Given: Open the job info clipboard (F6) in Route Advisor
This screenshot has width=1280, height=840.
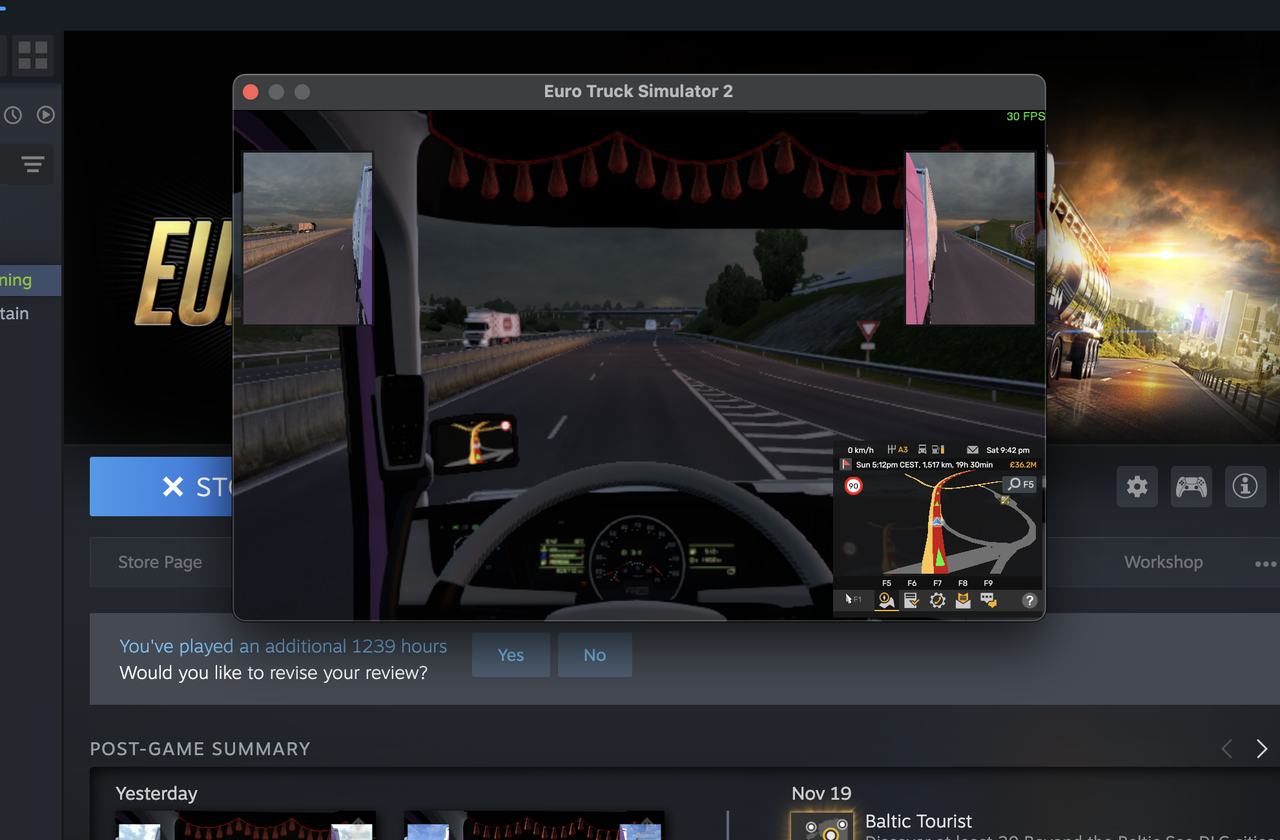Looking at the screenshot, I should (x=911, y=600).
